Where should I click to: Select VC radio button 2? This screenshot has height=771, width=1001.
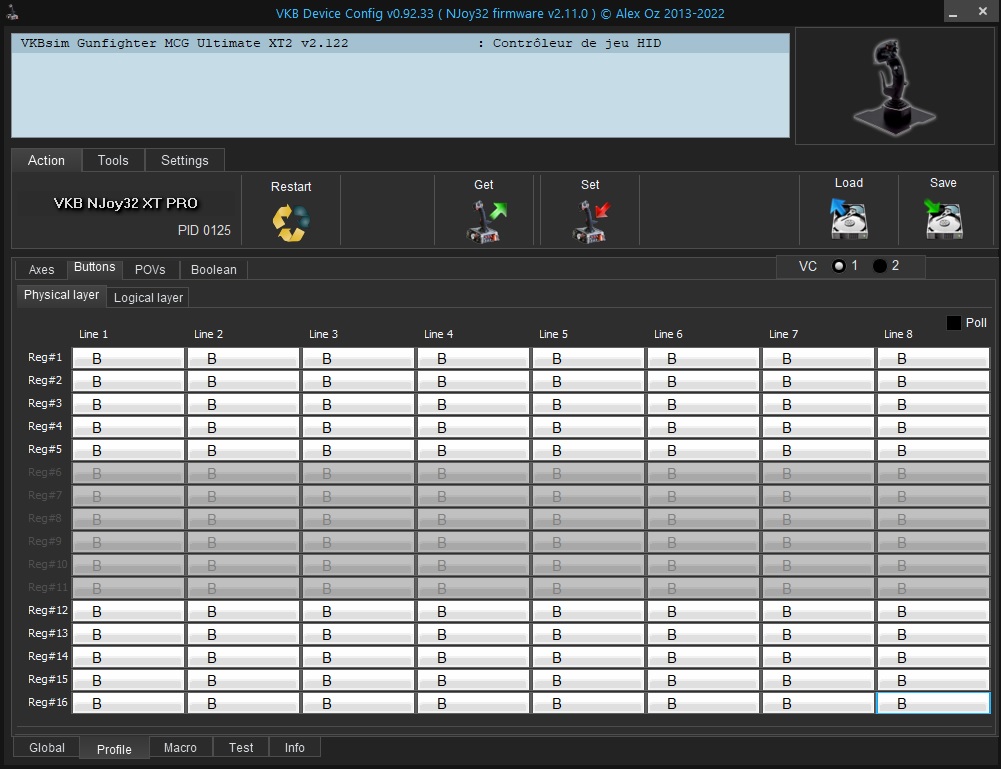coord(880,266)
